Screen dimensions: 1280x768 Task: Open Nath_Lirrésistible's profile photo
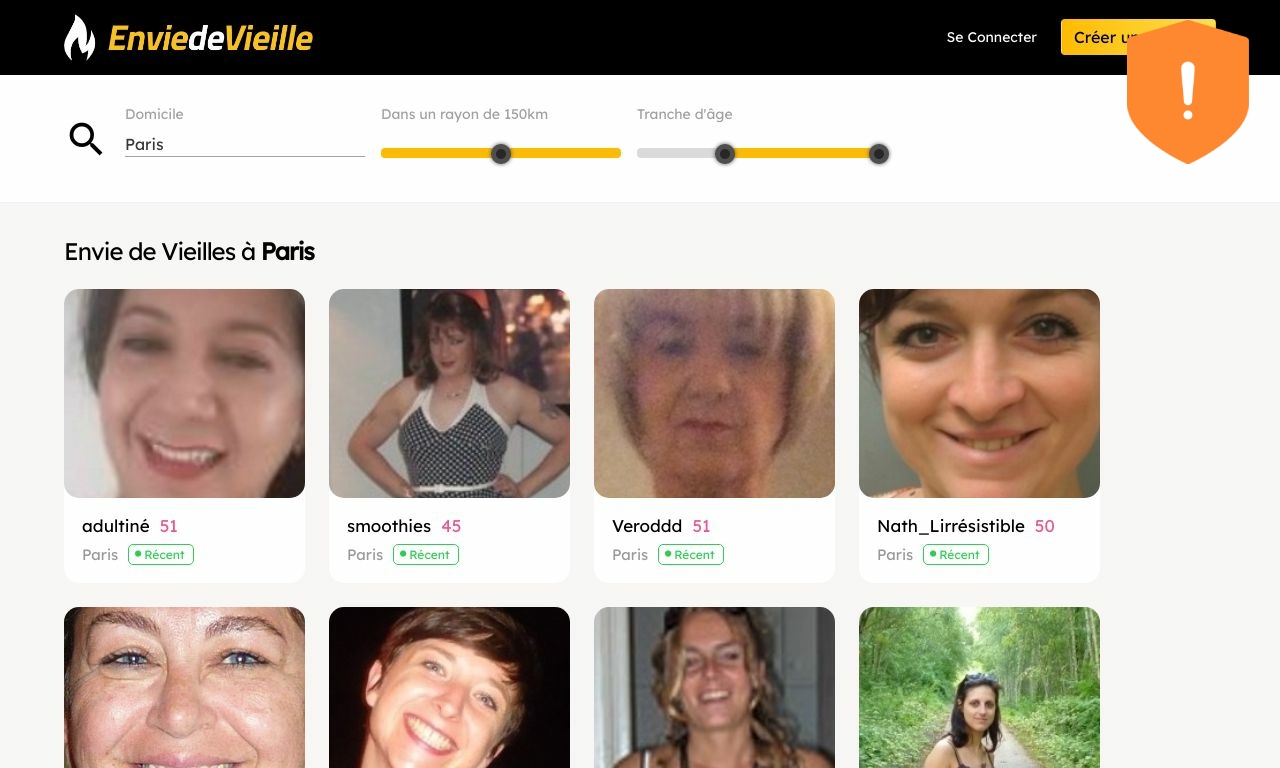pos(979,393)
